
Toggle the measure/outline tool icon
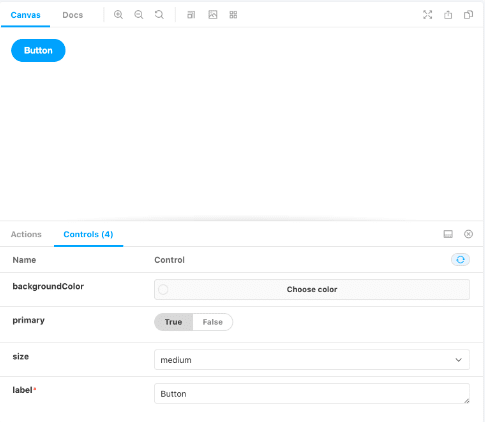191,15
